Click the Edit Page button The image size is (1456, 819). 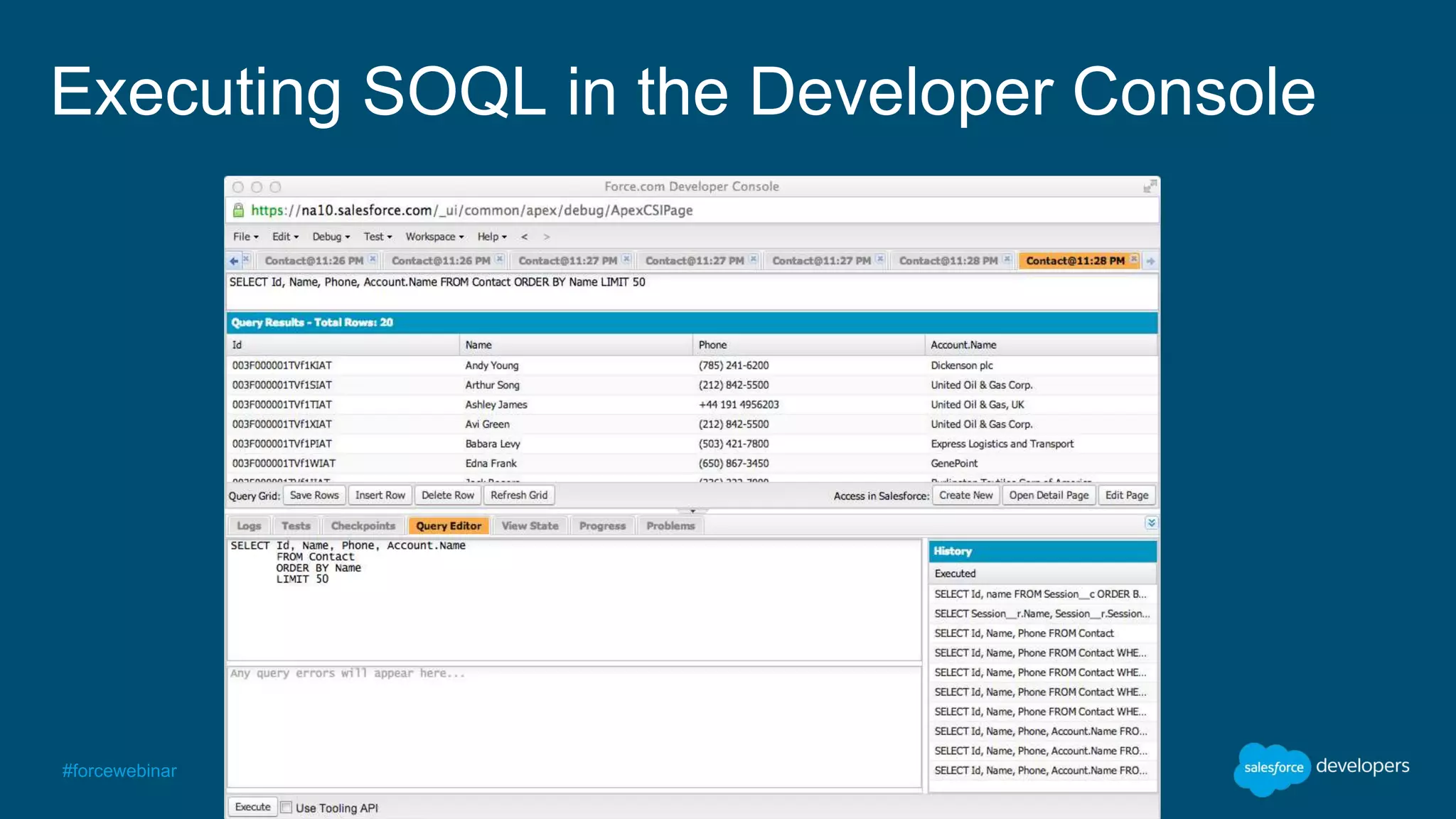tap(1127, 496)
